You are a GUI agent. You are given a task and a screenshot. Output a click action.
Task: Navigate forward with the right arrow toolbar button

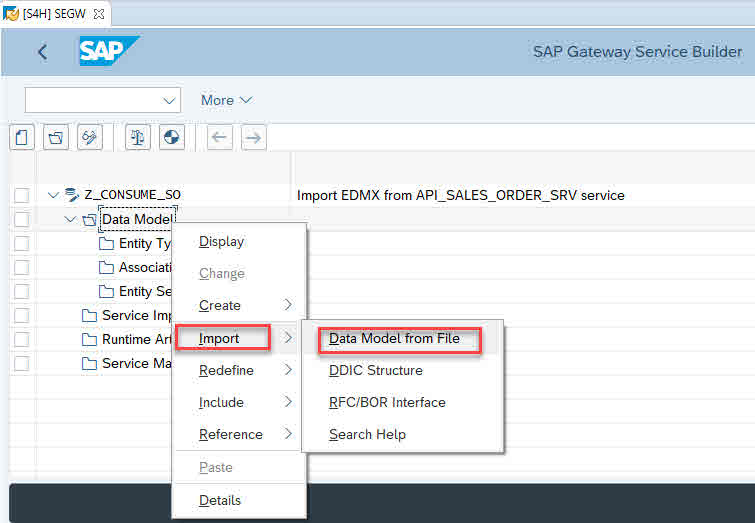tap(254, 138)
